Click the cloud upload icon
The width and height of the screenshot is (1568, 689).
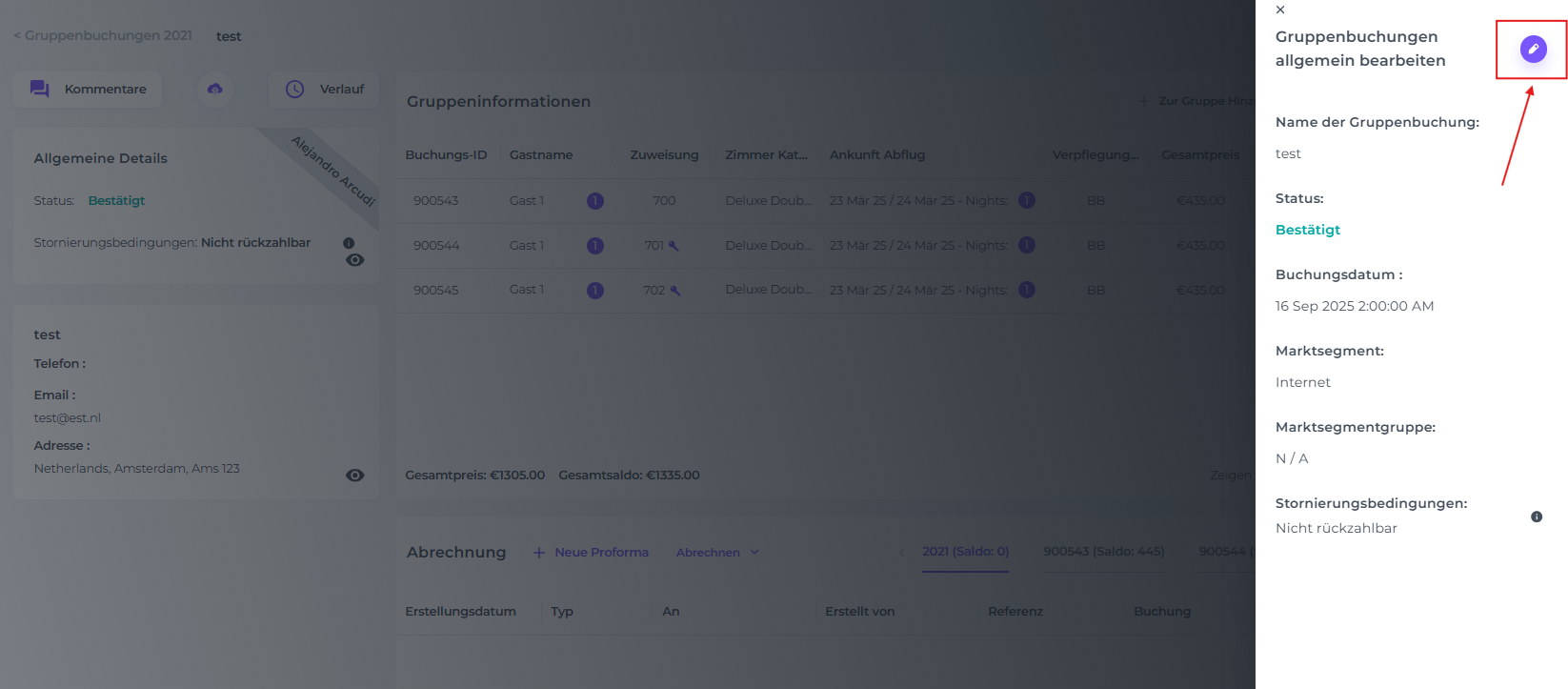[215, 89]
